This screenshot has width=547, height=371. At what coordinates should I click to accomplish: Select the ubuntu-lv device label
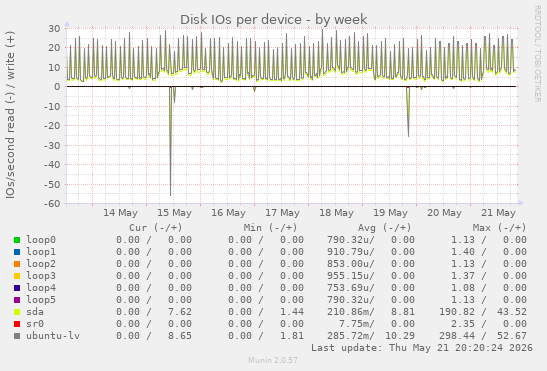pyautogui.click(x=53, y=336)
